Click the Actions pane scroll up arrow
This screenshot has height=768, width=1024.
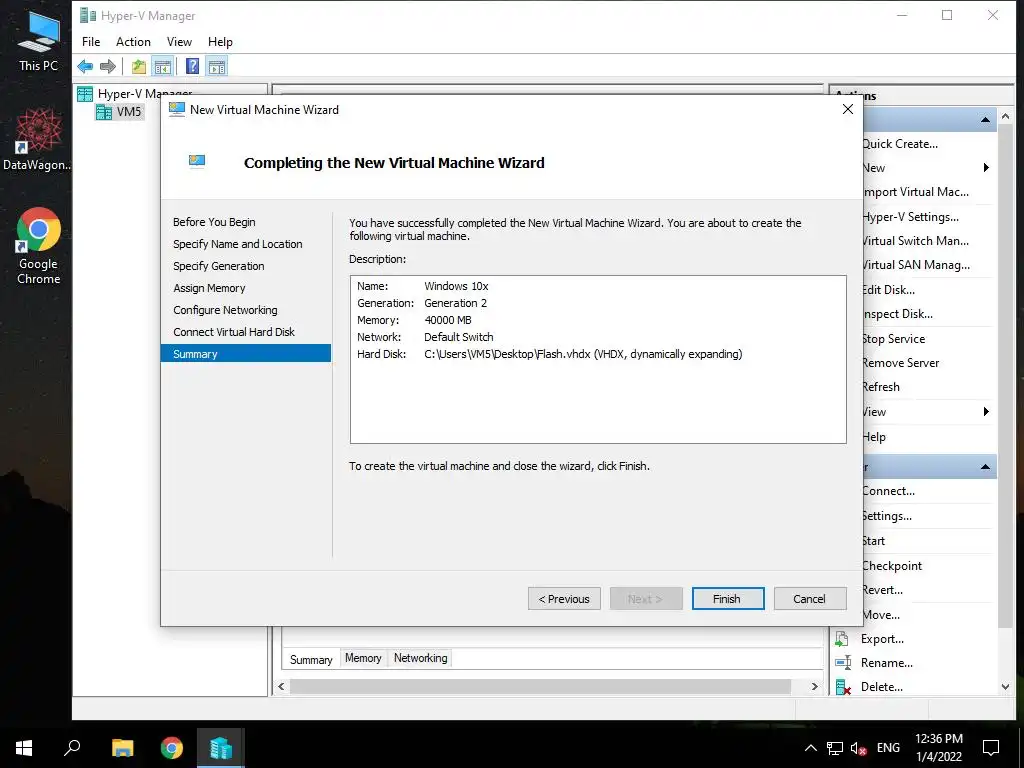pyautogui.click(x=1006, y=116)
